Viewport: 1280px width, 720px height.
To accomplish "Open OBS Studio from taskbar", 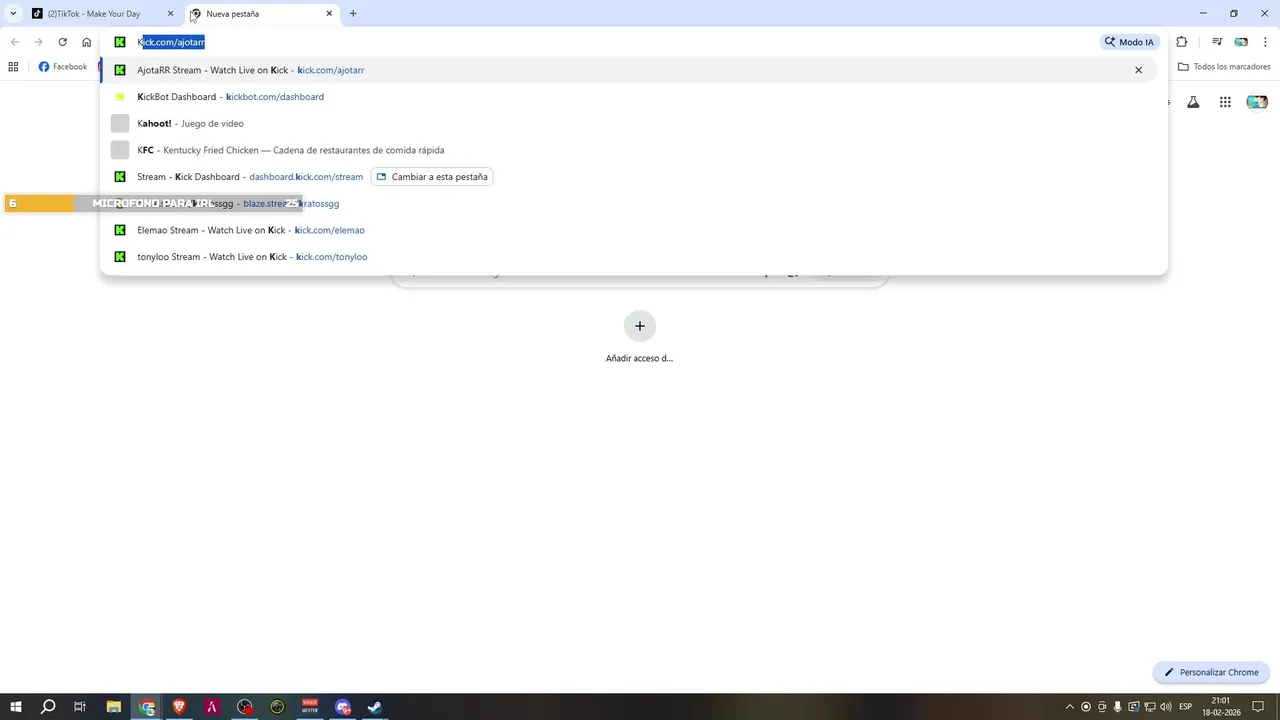I will [245, 707].
